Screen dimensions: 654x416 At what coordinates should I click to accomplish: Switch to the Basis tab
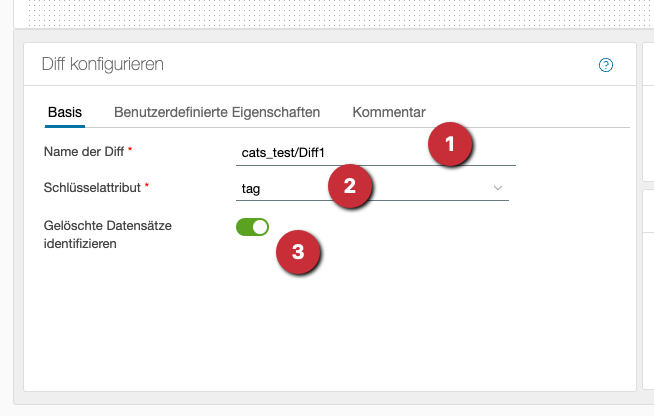click(x=64, y=112)
